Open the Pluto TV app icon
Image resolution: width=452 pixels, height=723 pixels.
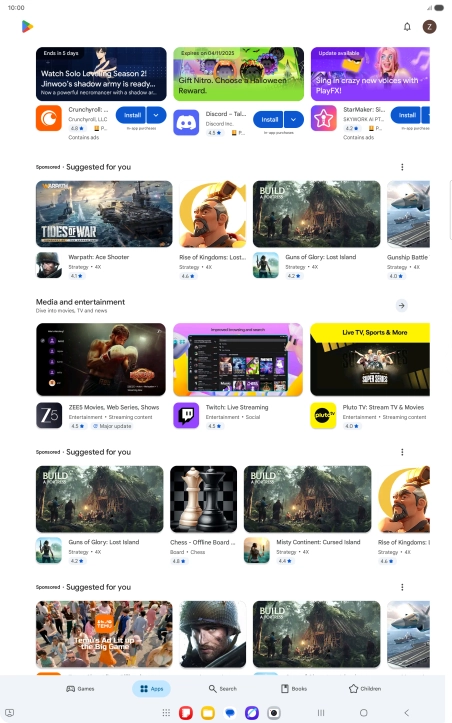pos(323,415)
